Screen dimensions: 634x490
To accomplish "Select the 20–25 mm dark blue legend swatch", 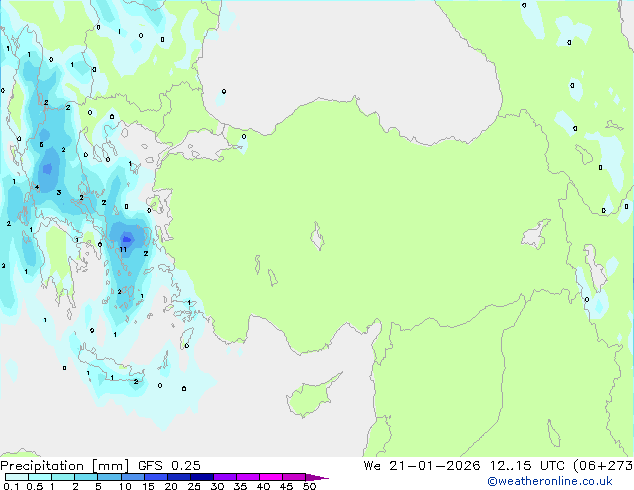I will point(179,477).
